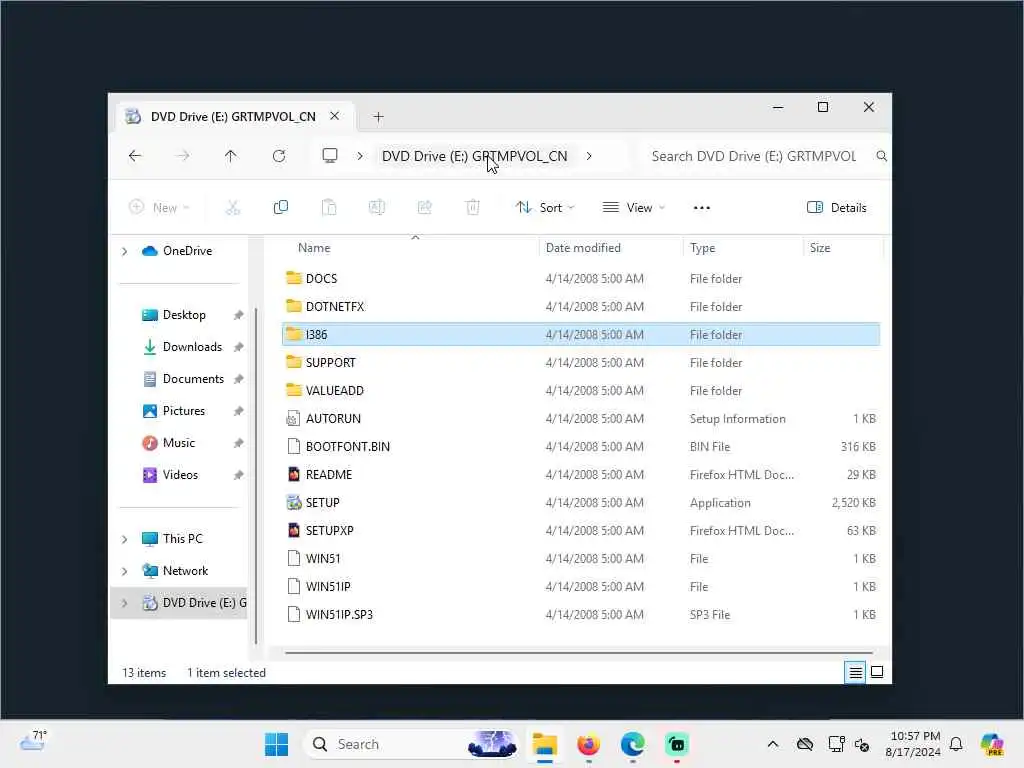Click the horizontal scrollbar of file list
This screenshot has width=1024, height=768.
point(579,652)
